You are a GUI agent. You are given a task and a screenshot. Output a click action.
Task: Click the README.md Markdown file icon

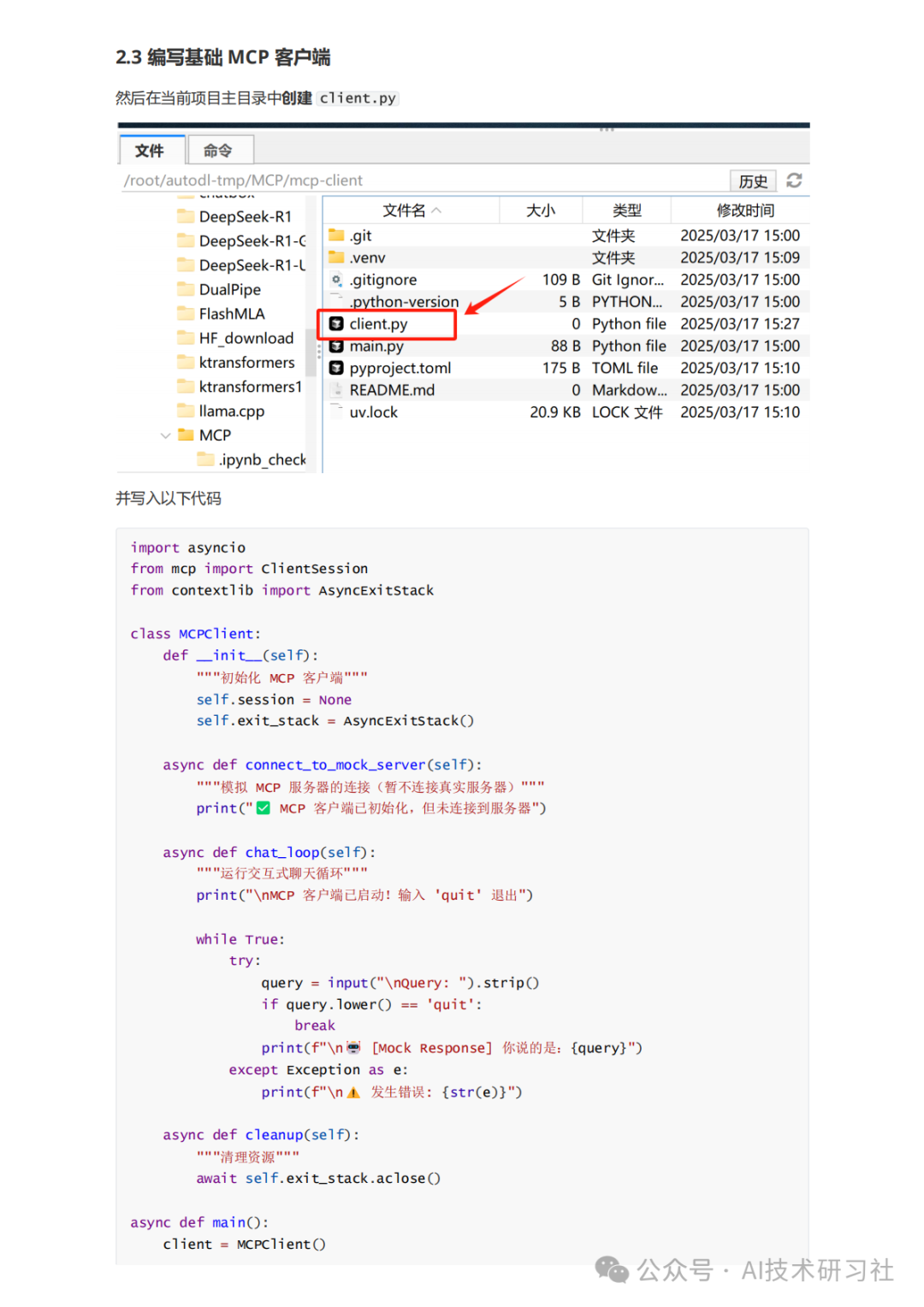coord(335,390)
